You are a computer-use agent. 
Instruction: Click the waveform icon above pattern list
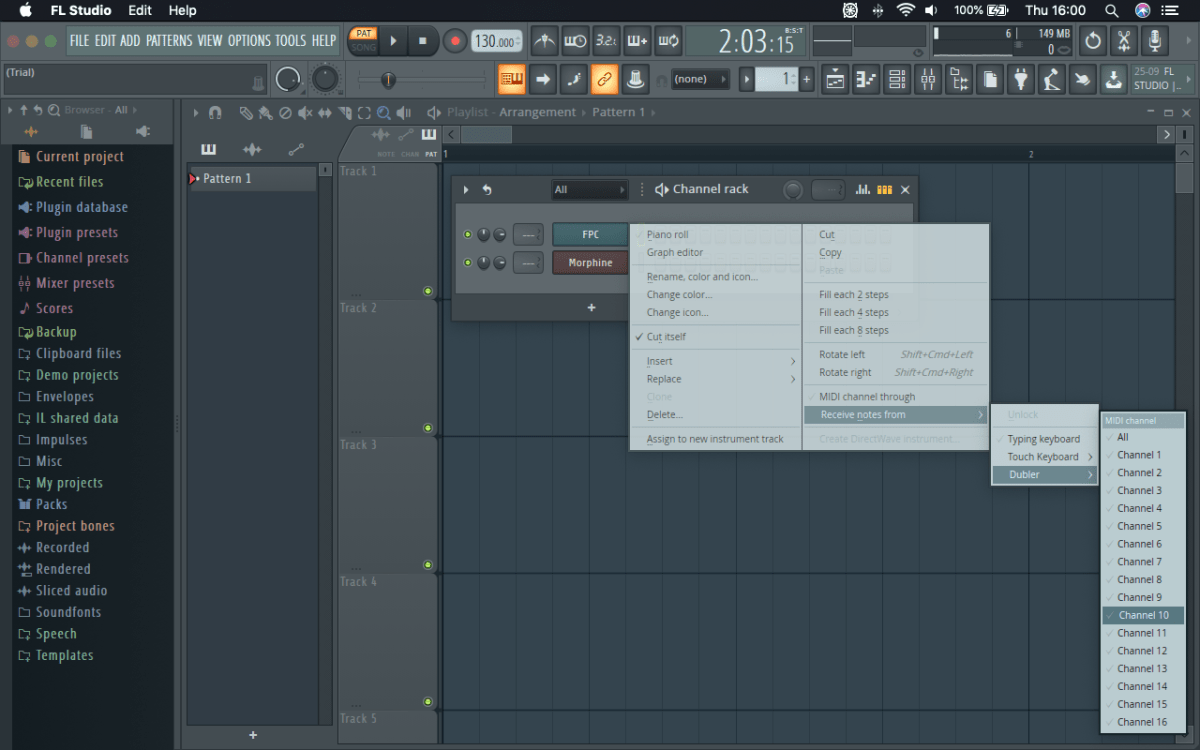coord(252,149)
